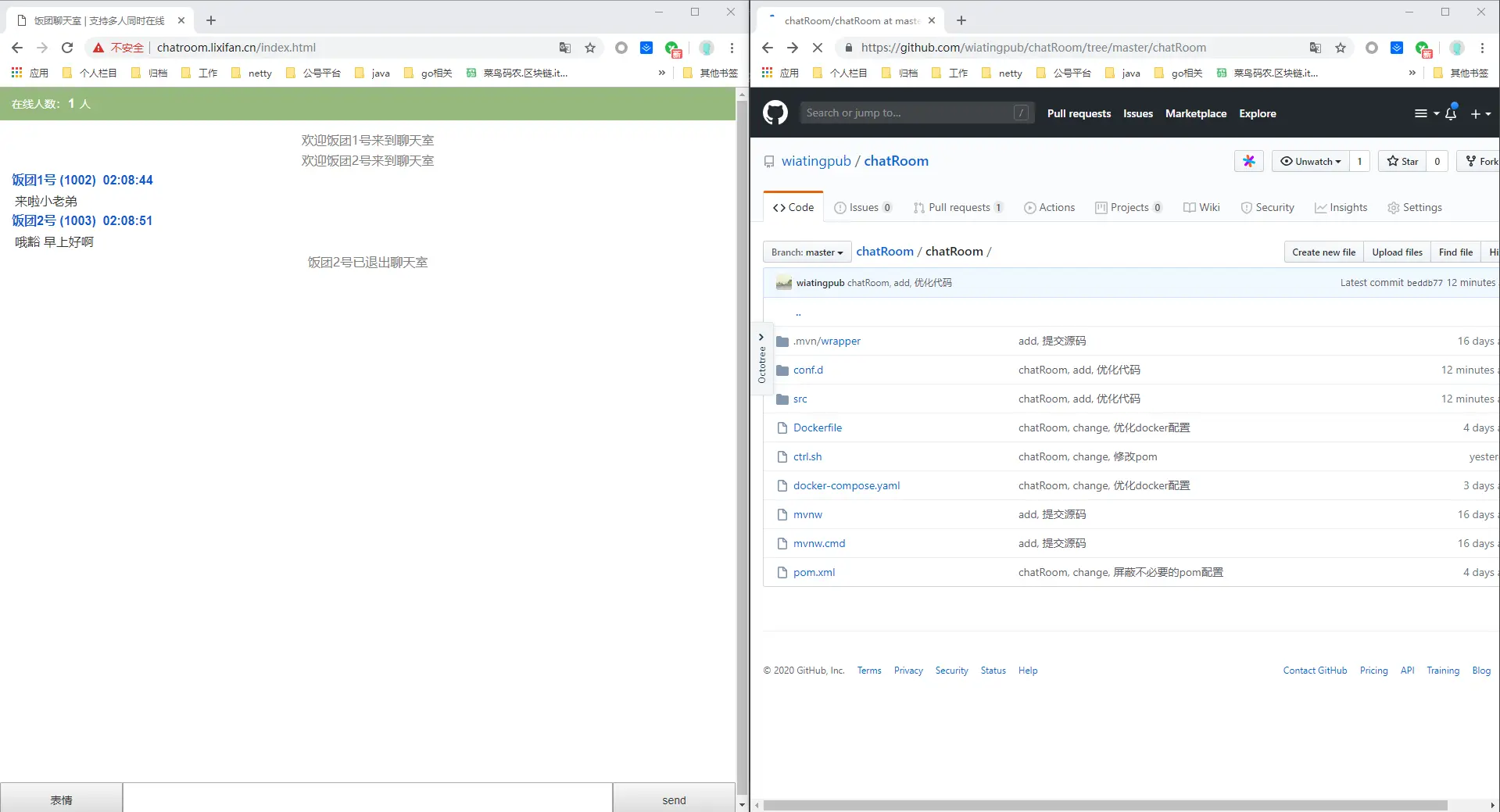Open the Branch: master dropdown
Image resolution: width=1500 pixels, height=812 pixels.
[807, 252]
